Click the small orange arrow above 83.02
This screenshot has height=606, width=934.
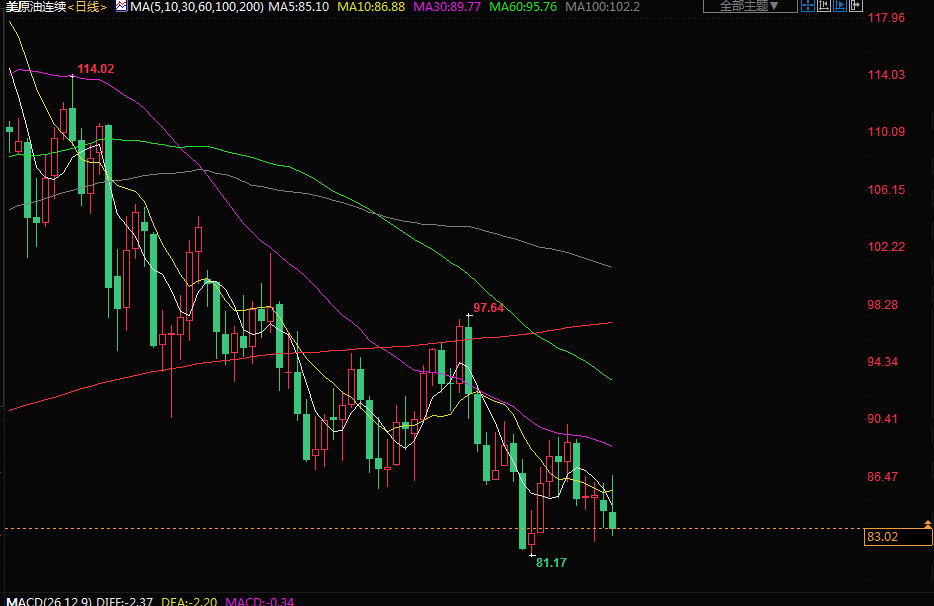[x=928, y=523]
